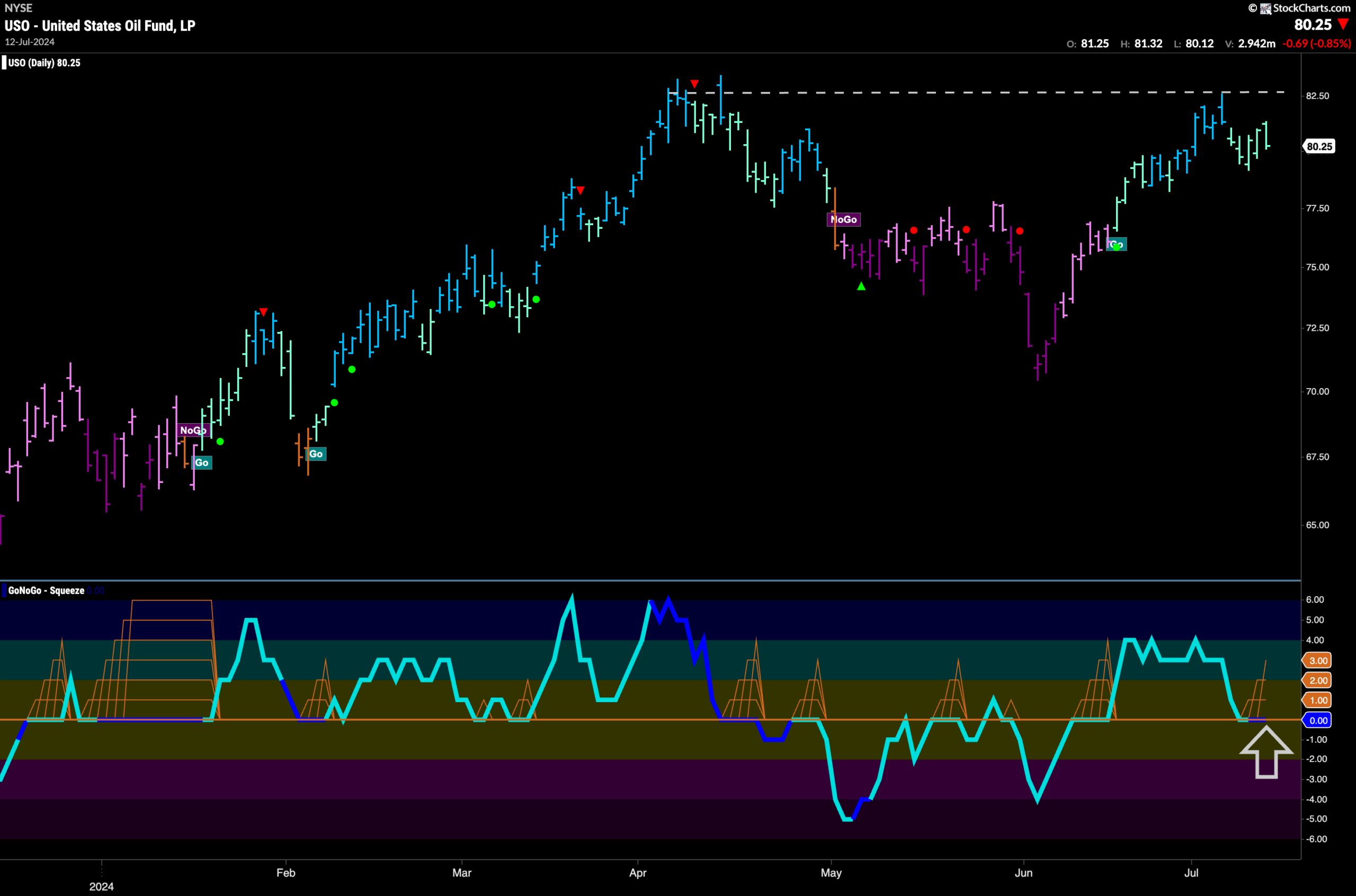
Task: Select the January NoGo signal label
Action: [193, 431]
